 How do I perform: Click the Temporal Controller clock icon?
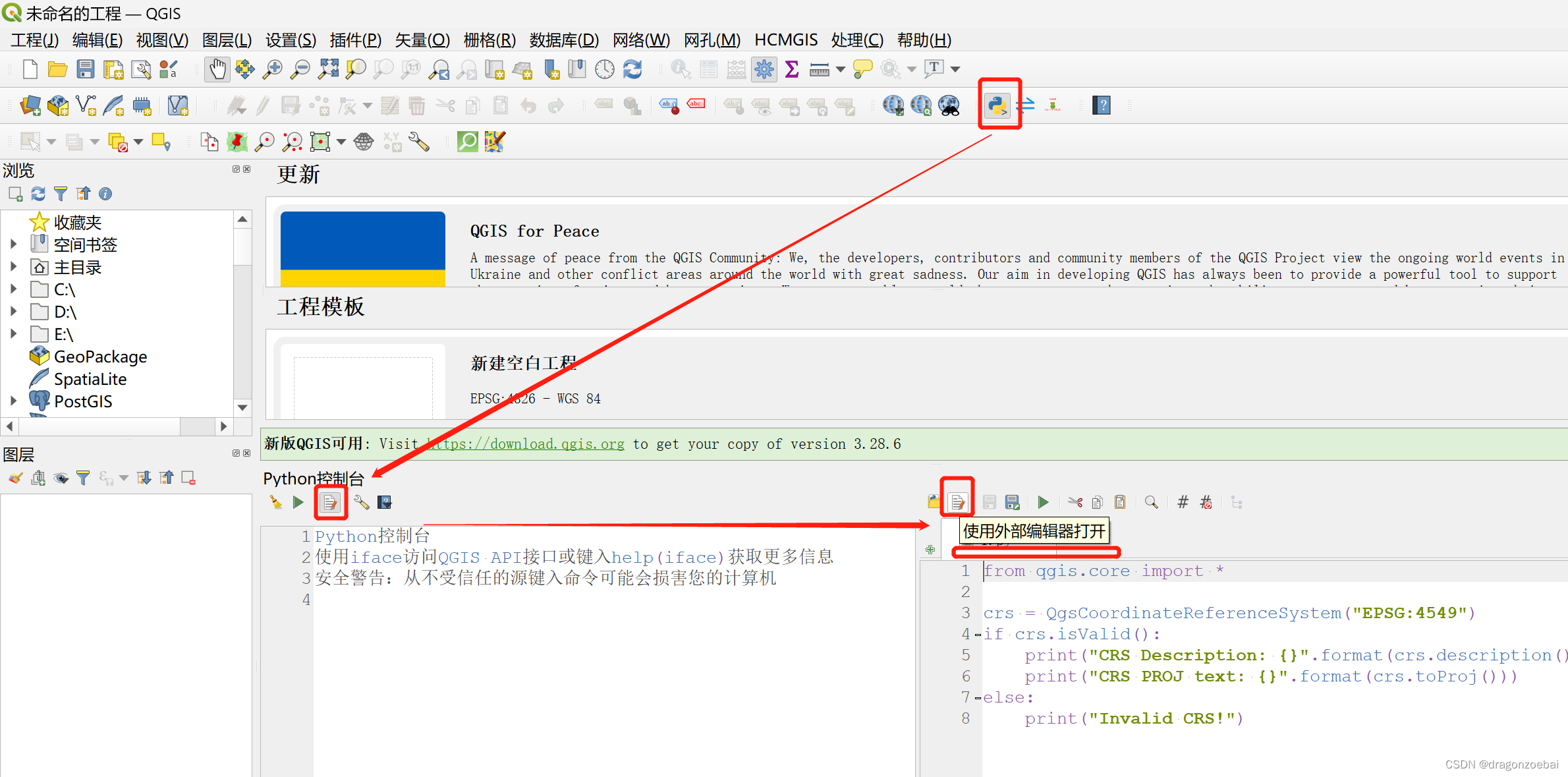[x=605, y=69]
